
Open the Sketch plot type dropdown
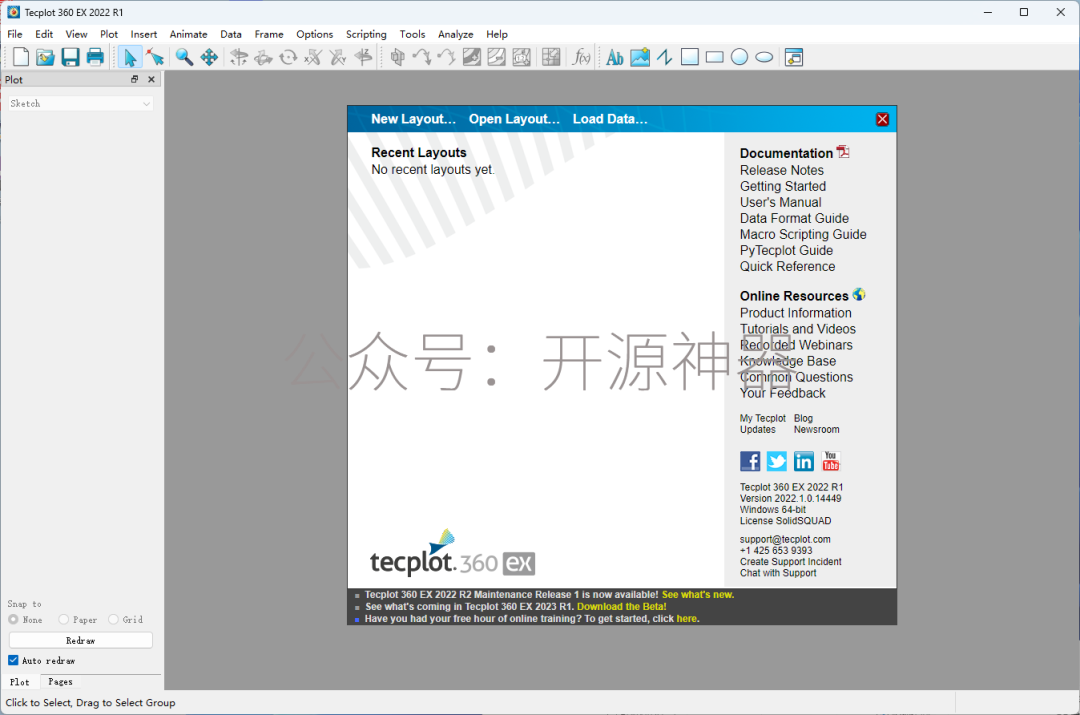80,103
